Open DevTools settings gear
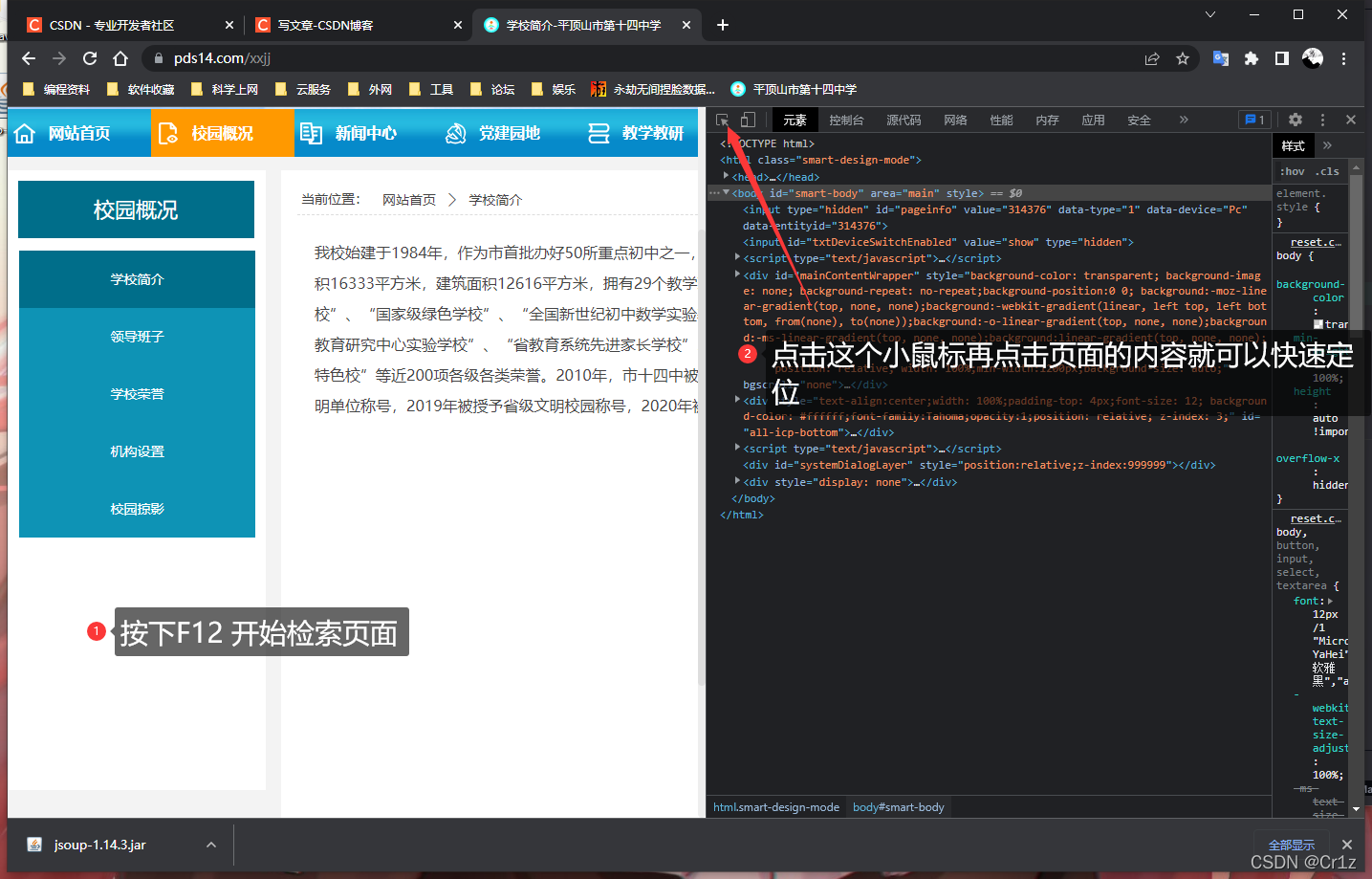Screen dimensions: 1372x879 coord(1296,120)
